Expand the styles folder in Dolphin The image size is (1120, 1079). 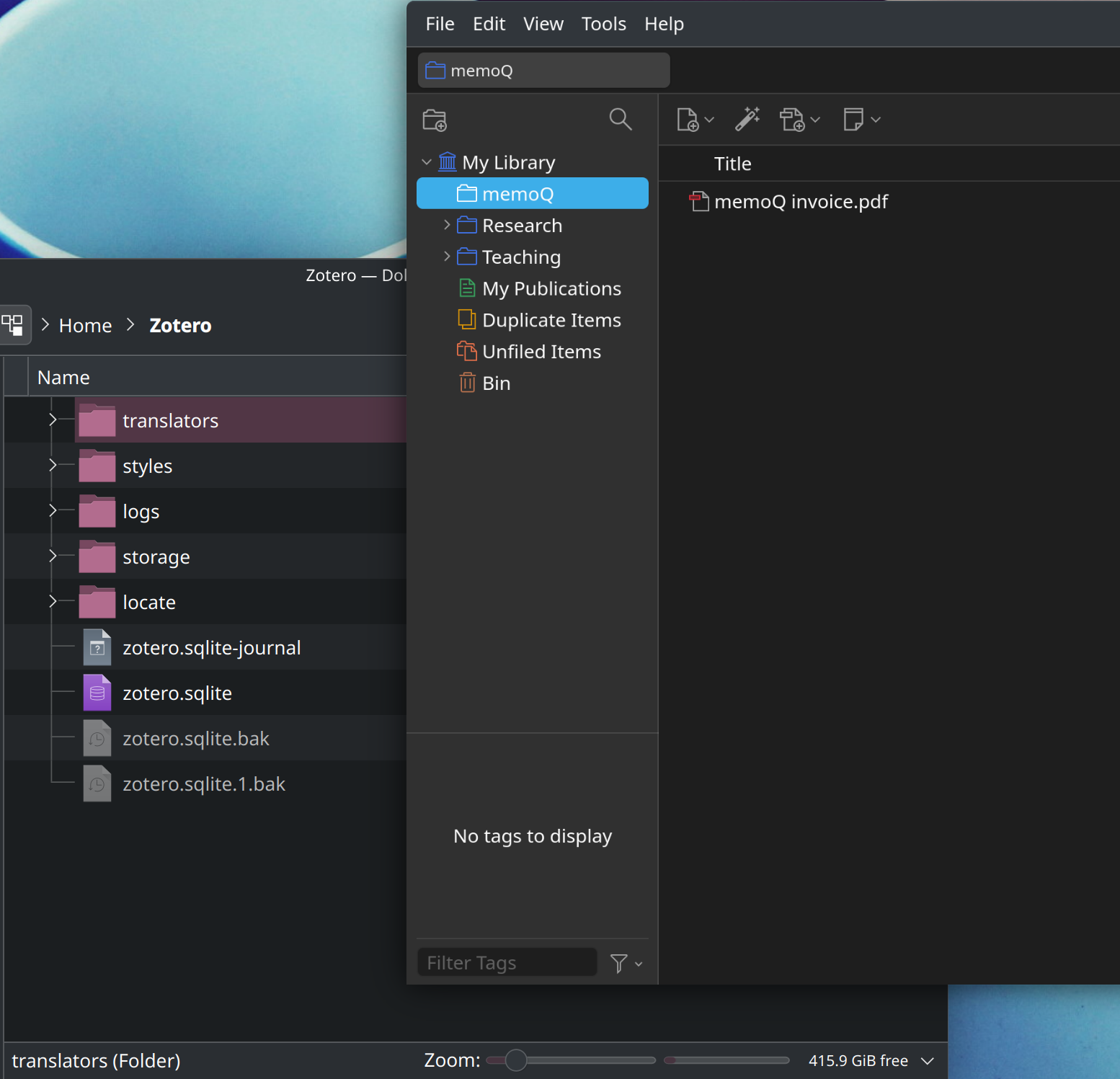(x=53, y=465)
